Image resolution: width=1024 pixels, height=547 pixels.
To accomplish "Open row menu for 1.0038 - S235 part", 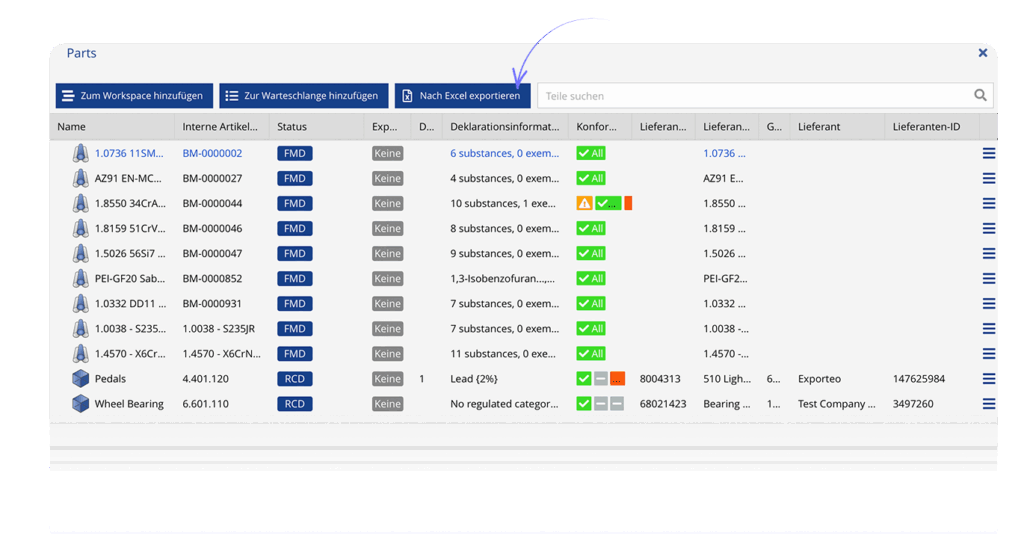I will 989,329.
